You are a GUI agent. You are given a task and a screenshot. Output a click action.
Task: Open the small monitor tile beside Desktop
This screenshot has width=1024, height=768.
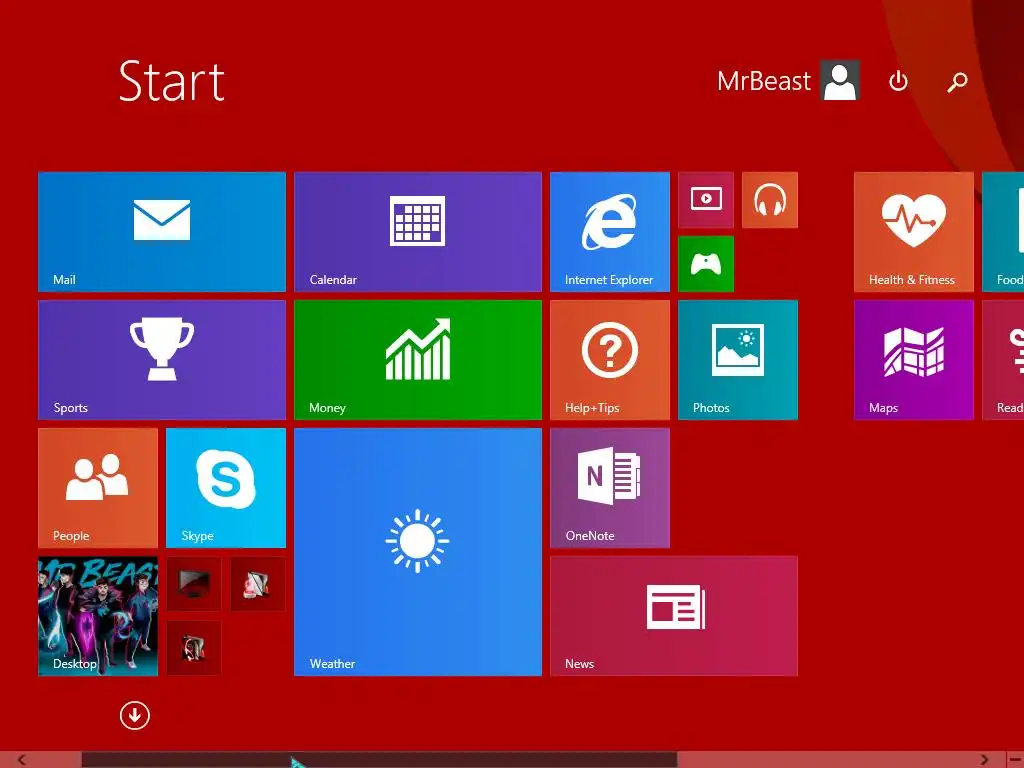pos(194,584)
